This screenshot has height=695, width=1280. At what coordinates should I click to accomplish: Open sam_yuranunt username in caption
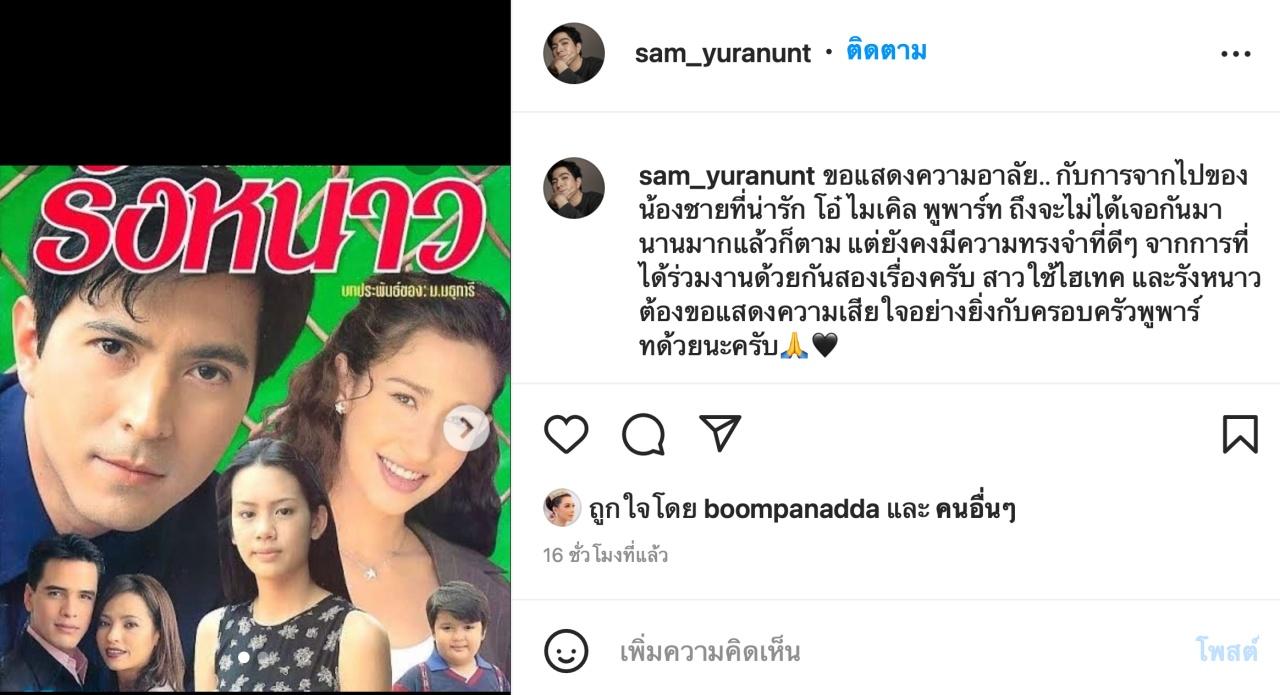(x=727, y=176)
